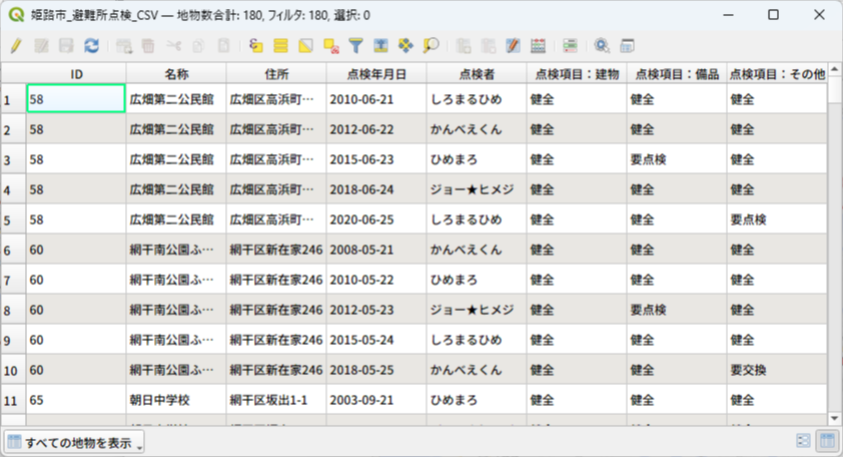Open the filter/select by form funnel icon
The width and height of the screenshot is (843, 457).
(x=356, y=46)
